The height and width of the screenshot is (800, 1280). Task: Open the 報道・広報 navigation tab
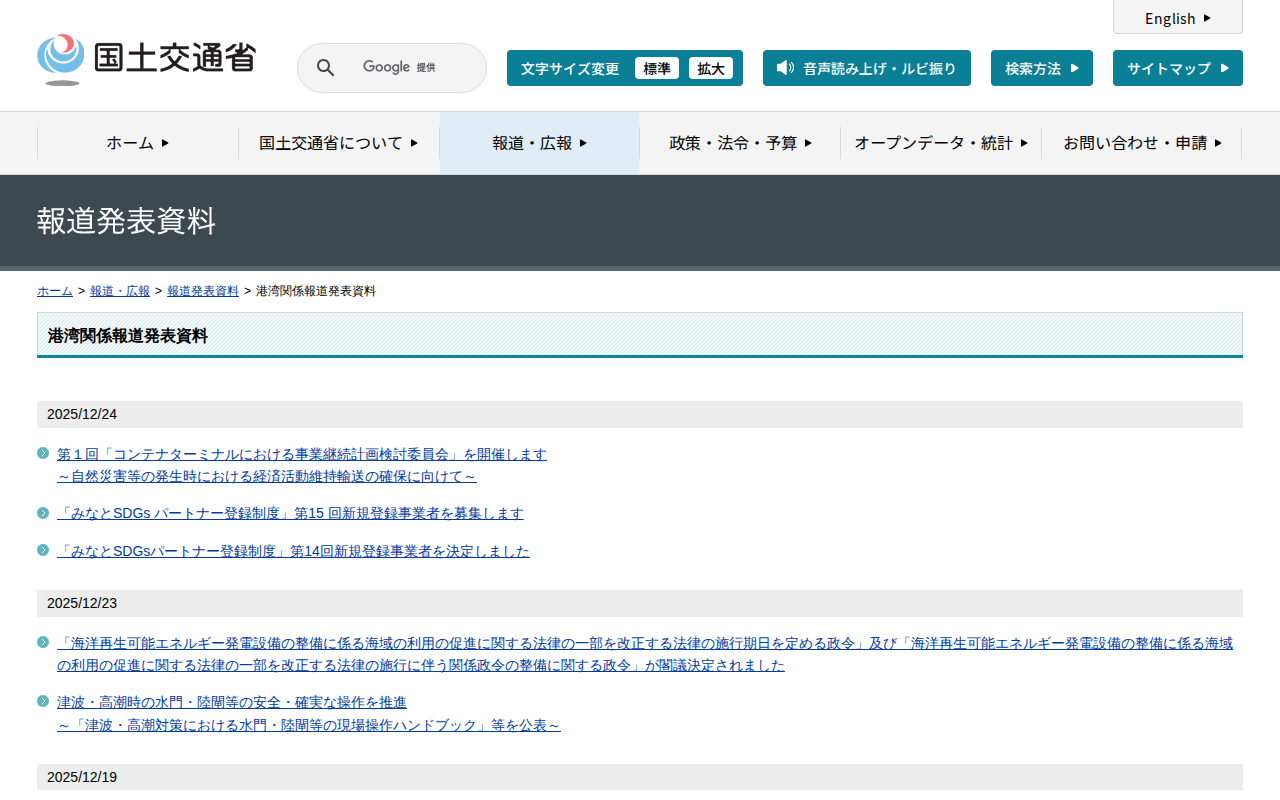(539, 143)
